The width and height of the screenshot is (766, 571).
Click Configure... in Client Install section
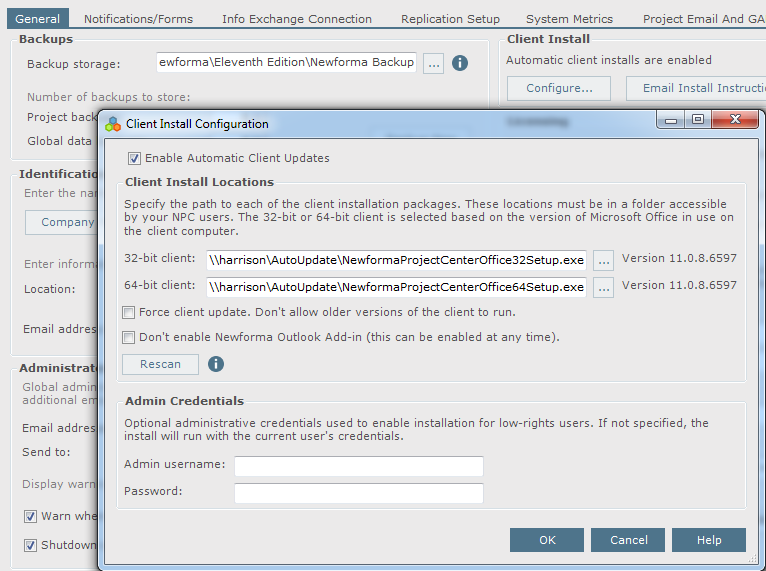pos(559,88)
